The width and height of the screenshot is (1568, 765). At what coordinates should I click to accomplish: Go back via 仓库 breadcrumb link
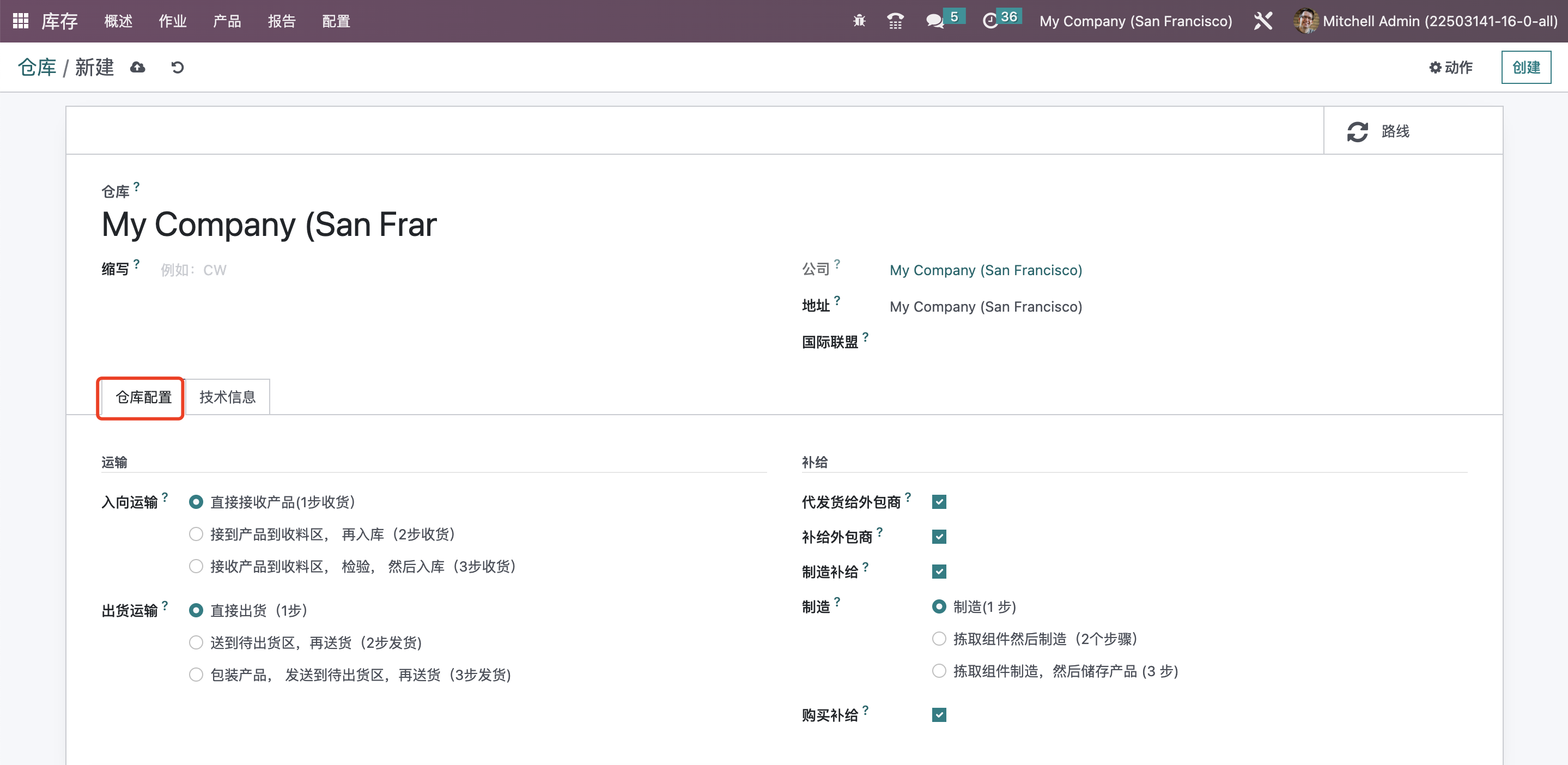tap(37, 67)
